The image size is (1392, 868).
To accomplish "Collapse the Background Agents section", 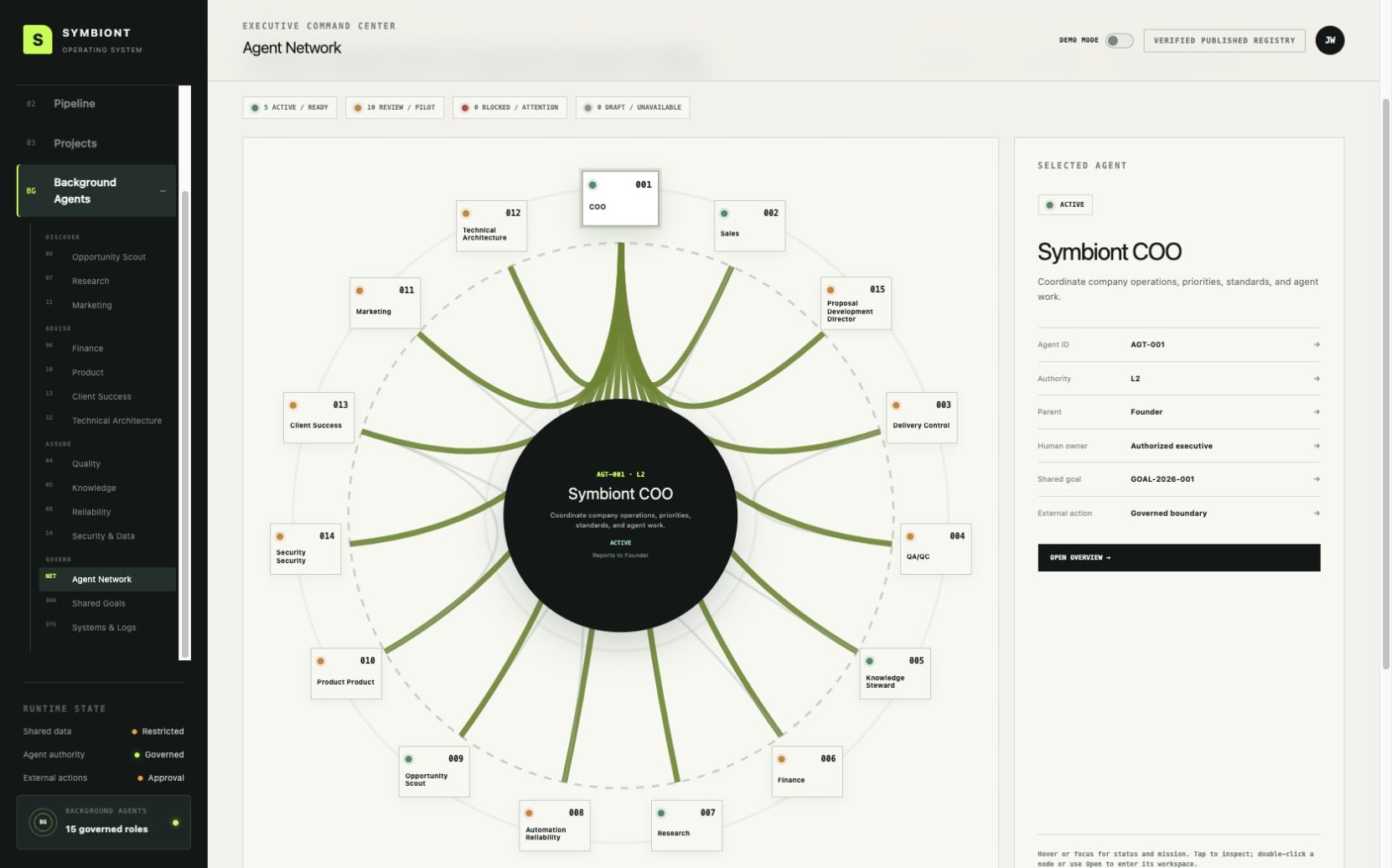I will pyautogui.click(x=163, y=191).
